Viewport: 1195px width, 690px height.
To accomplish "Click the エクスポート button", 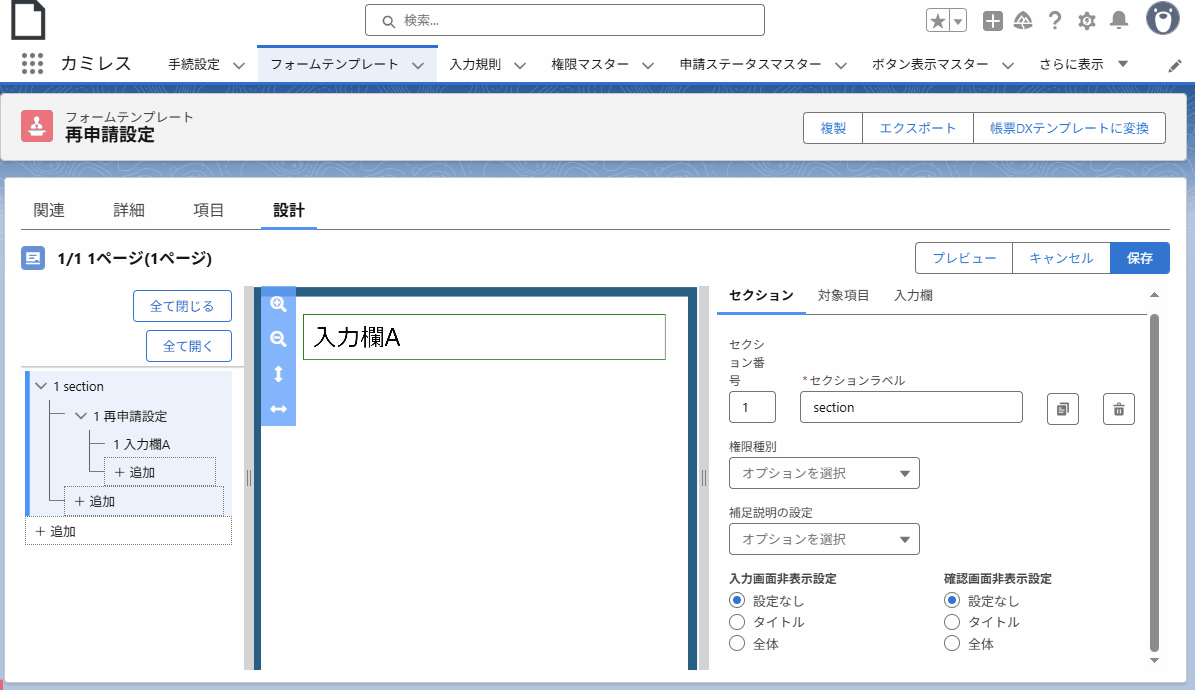I will pyautogui.click(x=918, y=128).
